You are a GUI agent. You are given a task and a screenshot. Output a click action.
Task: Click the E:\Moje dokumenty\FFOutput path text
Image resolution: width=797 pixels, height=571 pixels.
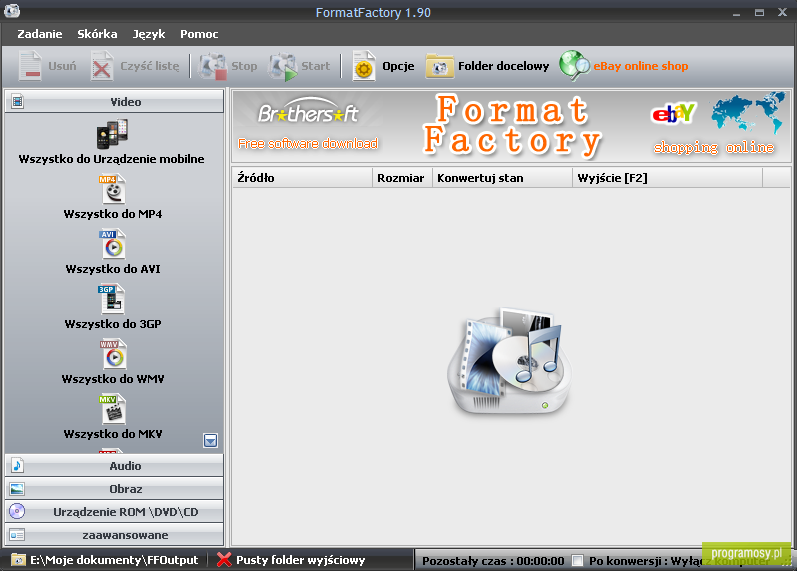114,560
